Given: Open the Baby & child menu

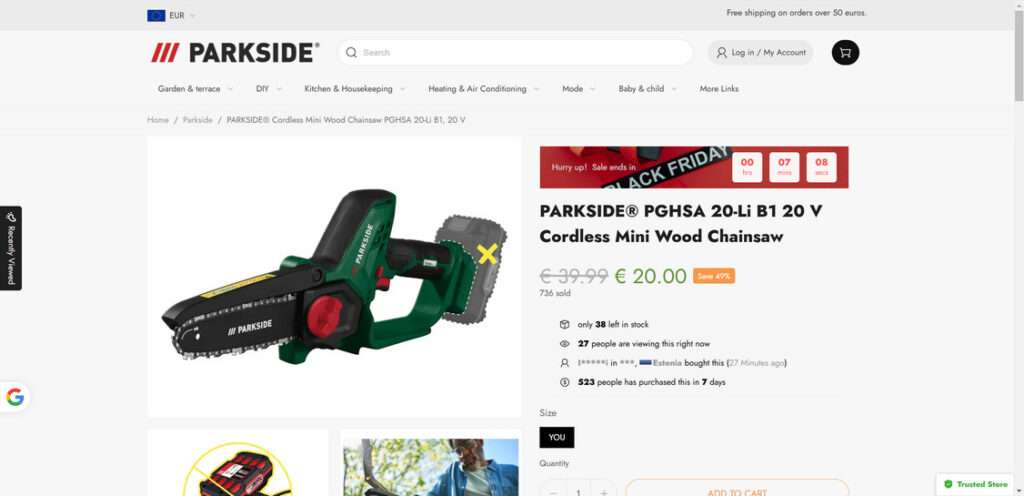Looking at the screenshot, I should pyautogui.click(x=647, y=89).
